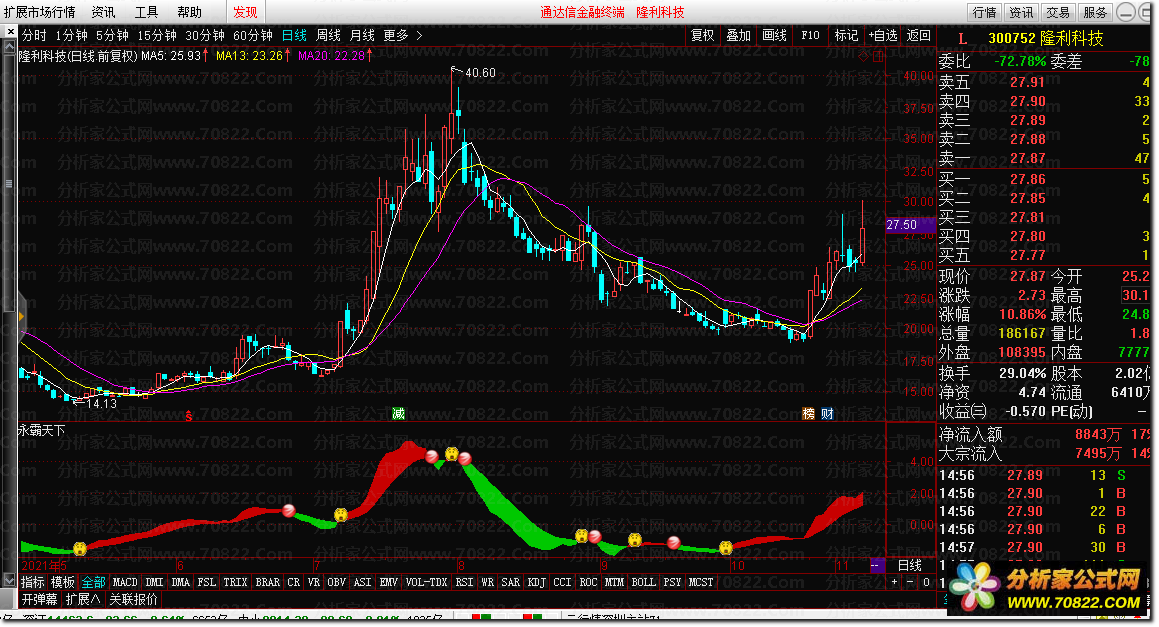
Task: Open 日线 period selector at bottom right
Action: (910, 565)
